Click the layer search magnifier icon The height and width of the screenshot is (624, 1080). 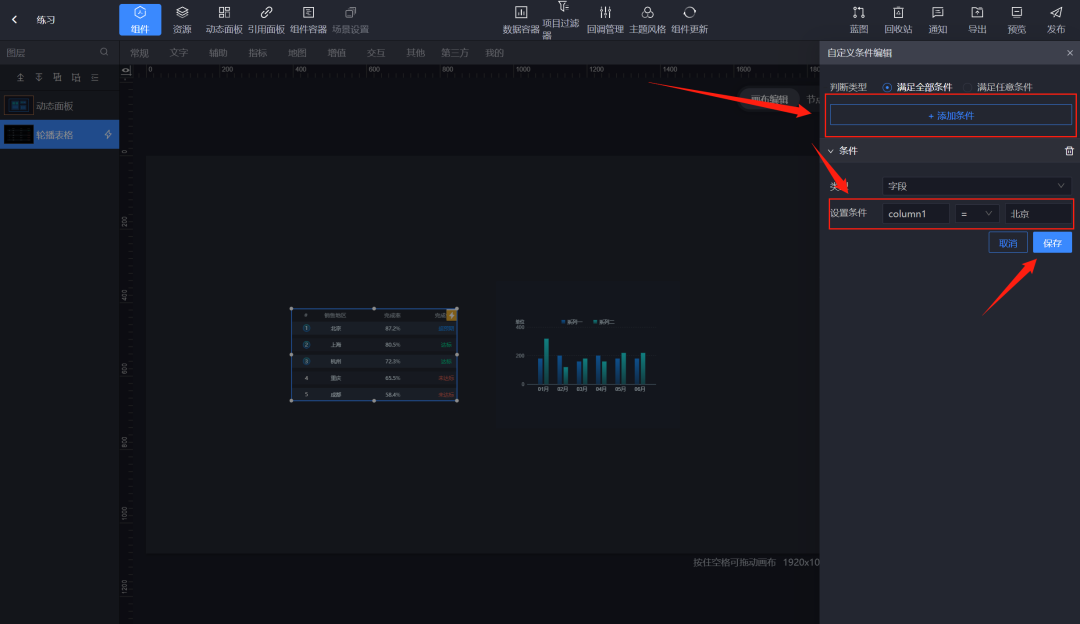(104, 52)
